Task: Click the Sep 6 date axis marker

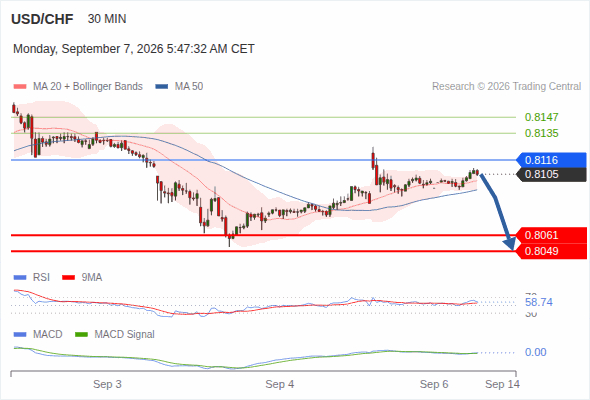Action: click(434, 384)
